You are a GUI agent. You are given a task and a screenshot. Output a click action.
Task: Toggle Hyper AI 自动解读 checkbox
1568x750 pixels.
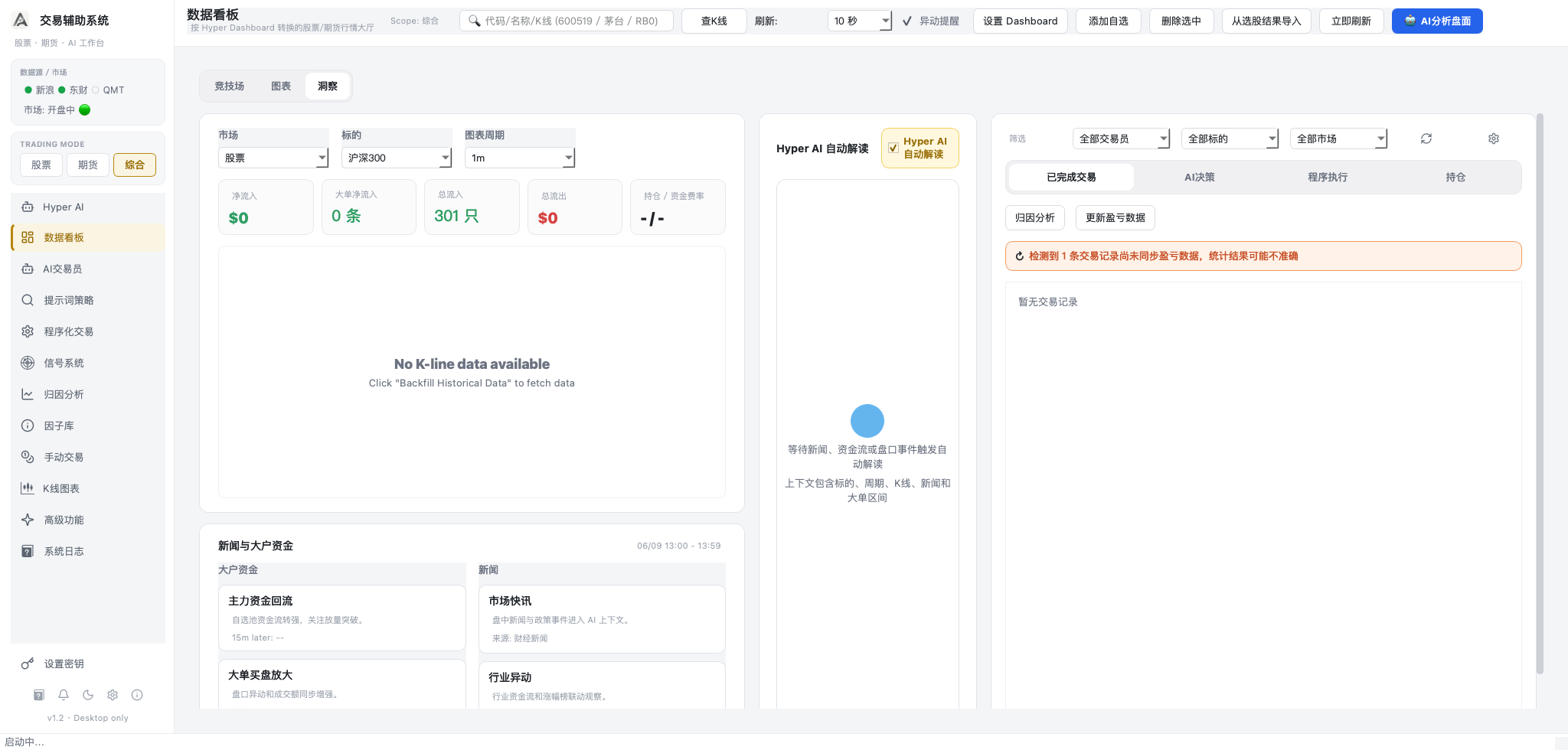tap(893, 148)
